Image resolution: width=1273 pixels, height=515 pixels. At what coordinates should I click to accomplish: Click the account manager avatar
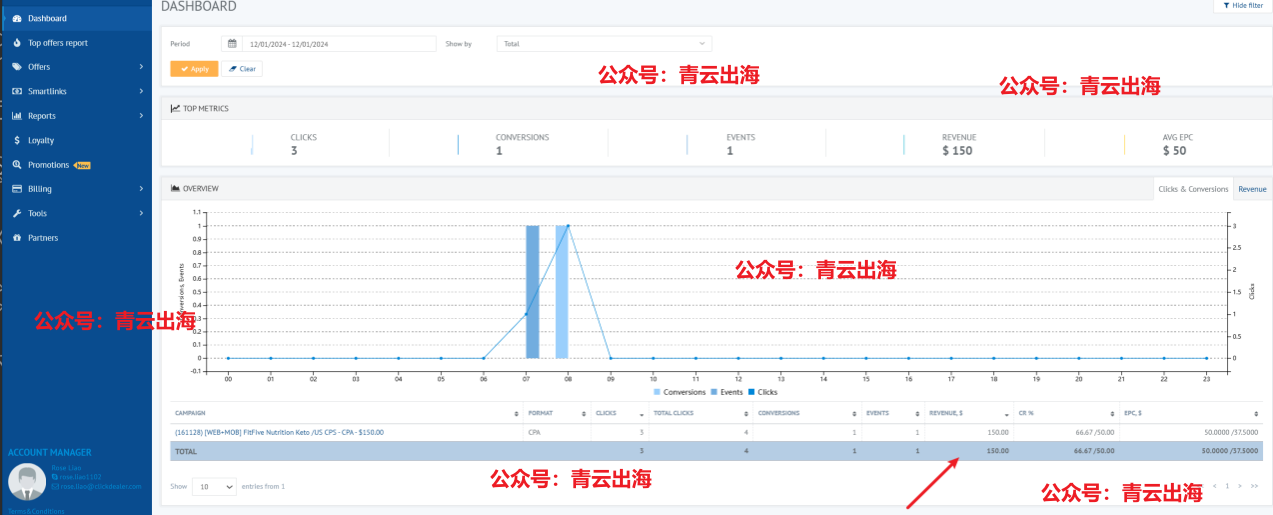pos(26,482)
